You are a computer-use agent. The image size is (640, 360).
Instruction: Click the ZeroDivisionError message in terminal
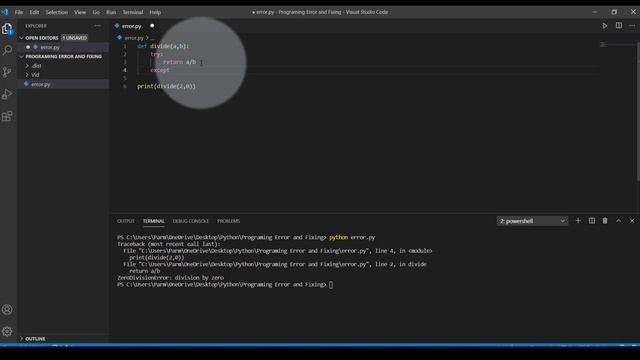(170, 278)
